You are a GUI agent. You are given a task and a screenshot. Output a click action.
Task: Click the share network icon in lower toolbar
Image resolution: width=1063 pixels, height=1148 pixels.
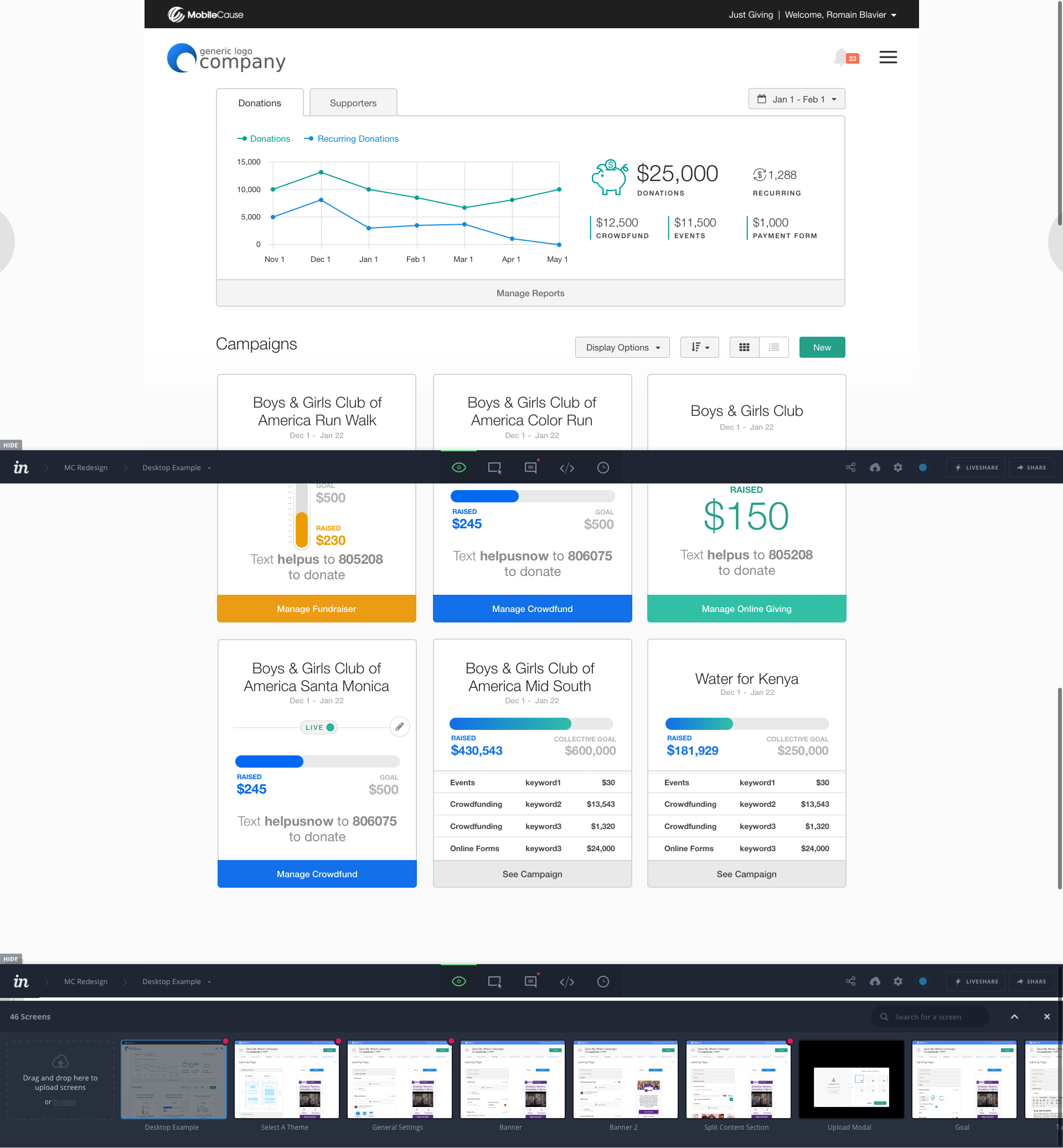(850, 981)
